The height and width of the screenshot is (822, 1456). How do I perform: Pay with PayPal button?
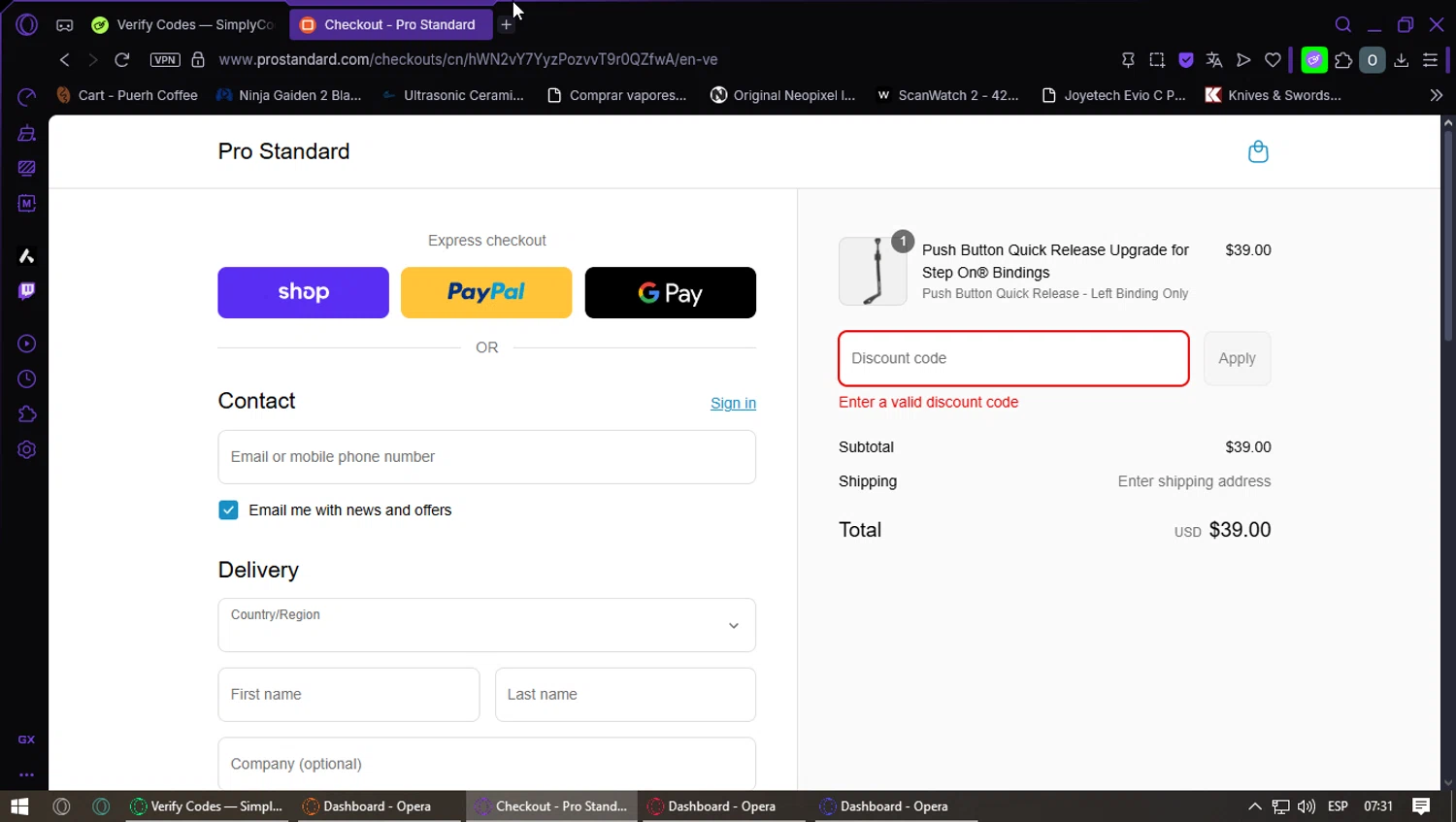click(x=486, y=292)
